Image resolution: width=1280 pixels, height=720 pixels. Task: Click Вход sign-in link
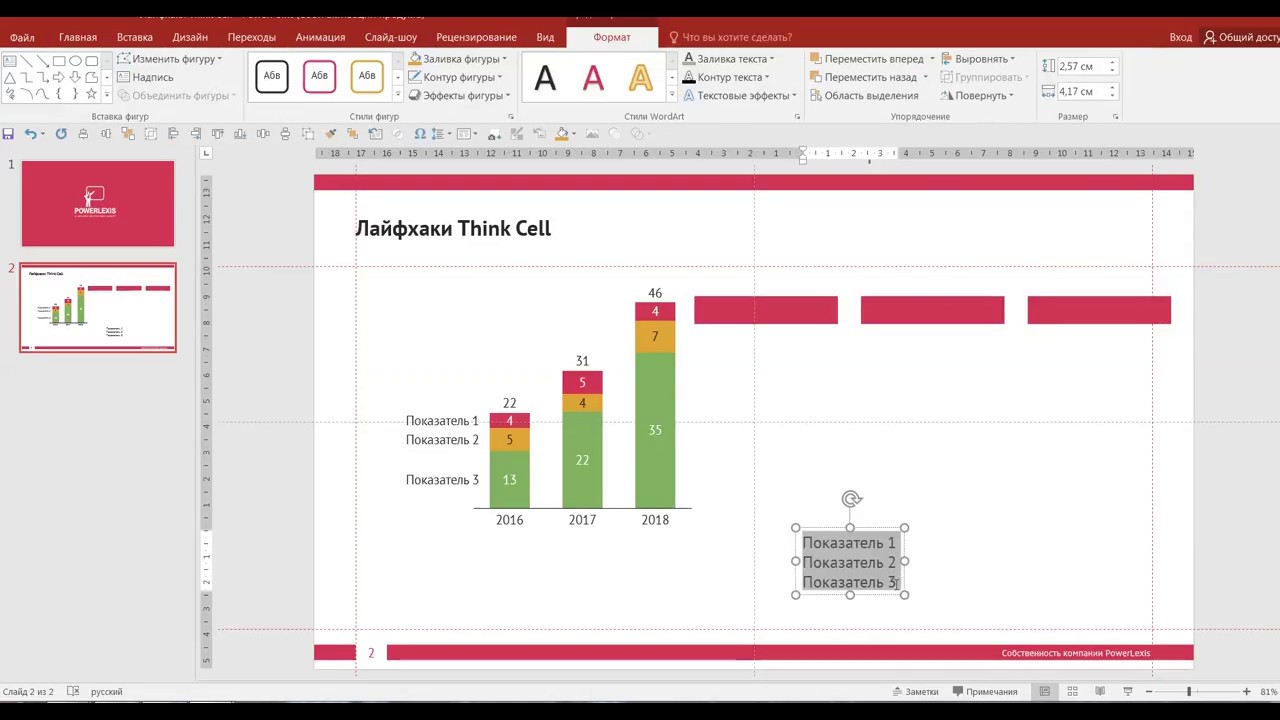click(x=1181, y=37)
